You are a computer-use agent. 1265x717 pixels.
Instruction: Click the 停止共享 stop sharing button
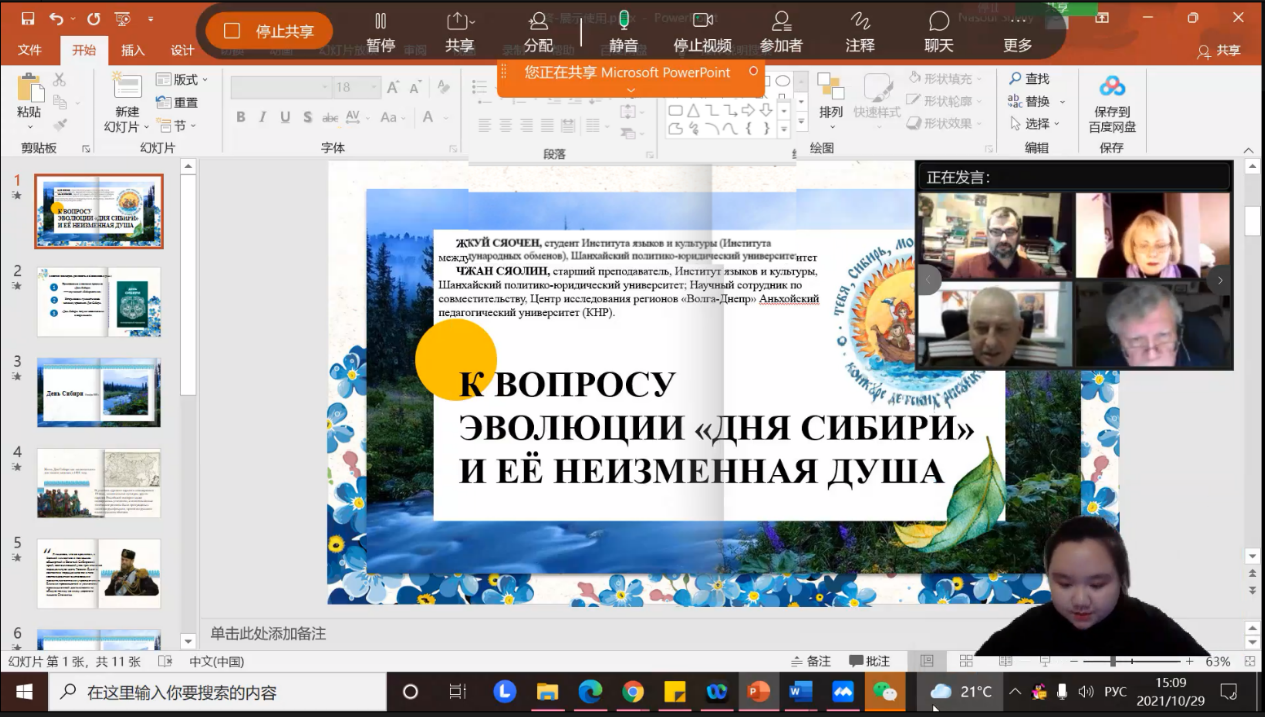point(269,31)
